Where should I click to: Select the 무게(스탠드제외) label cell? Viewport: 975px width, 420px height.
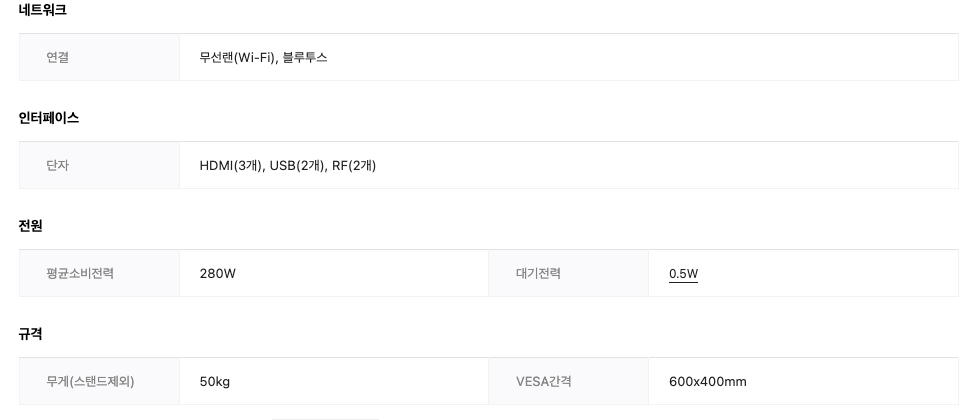point(99,381)
